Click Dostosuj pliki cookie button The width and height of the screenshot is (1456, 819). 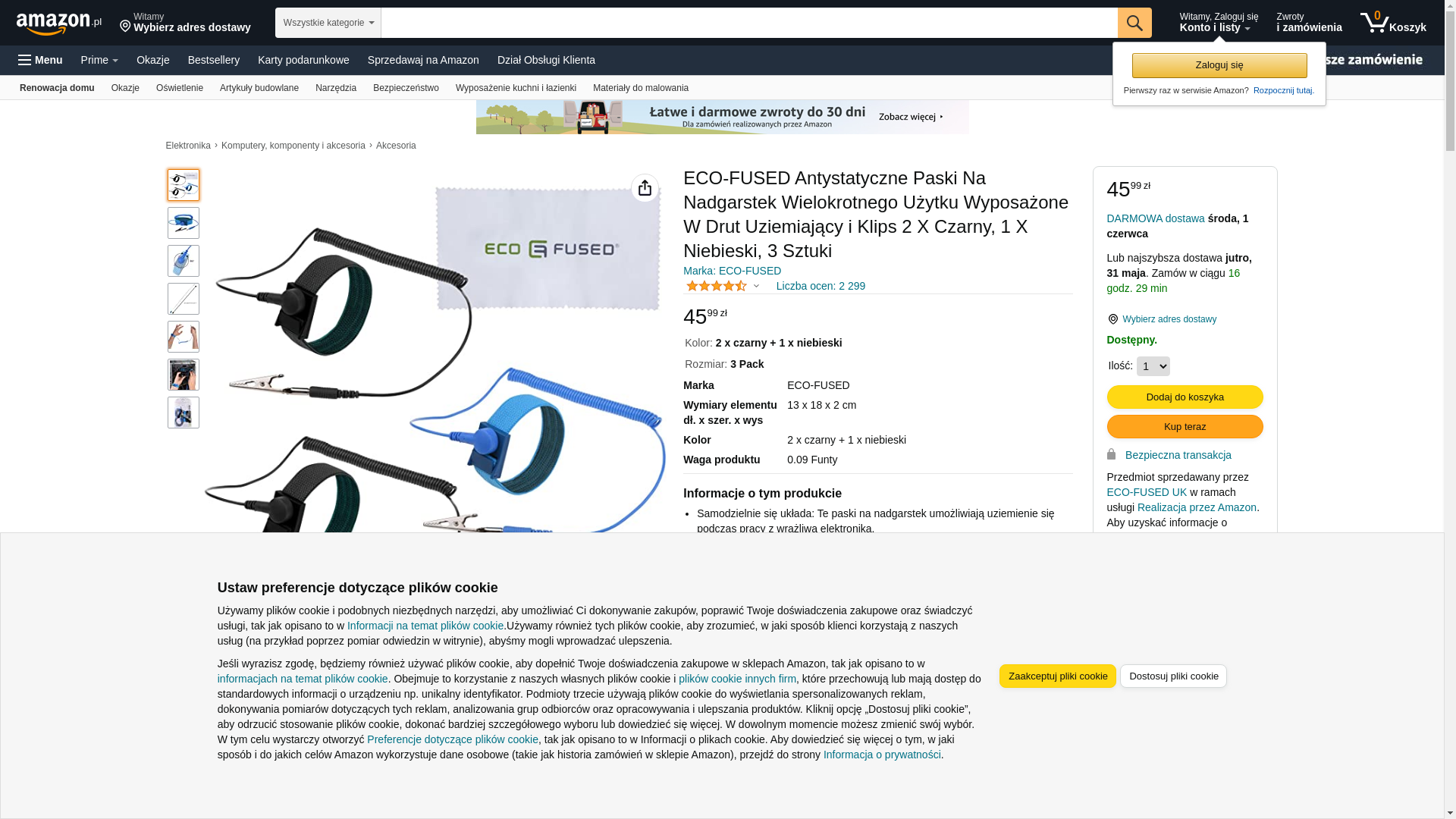pos(1173,676)
